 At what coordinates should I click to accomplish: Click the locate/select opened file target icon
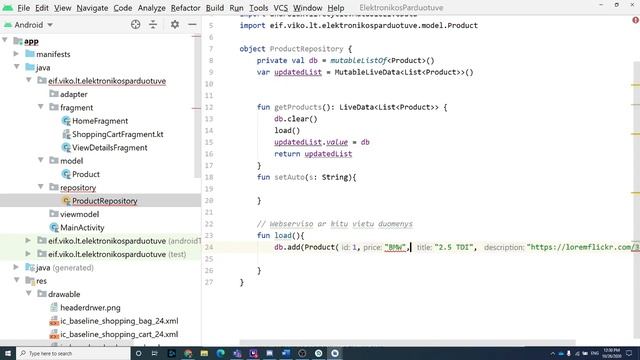(136, 24)
